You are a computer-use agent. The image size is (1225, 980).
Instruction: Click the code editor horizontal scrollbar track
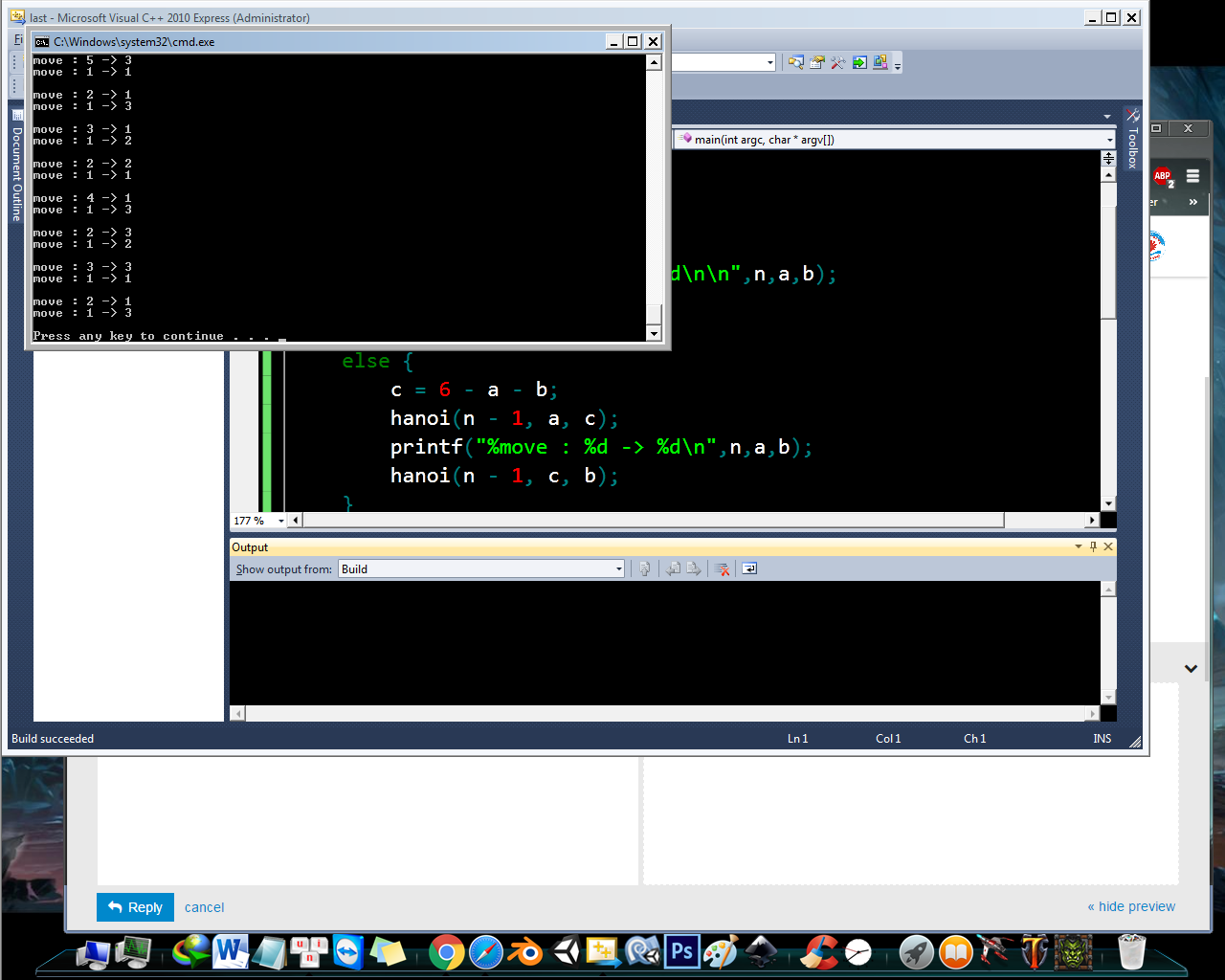1043,521
